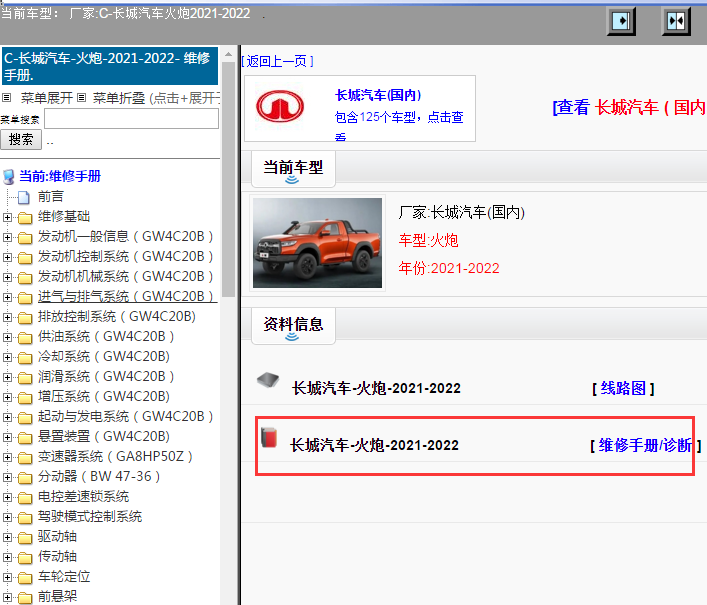707x605 pixels.
Task: Click the left panel vertical scrollbar thumb
Action: [228, 179]
